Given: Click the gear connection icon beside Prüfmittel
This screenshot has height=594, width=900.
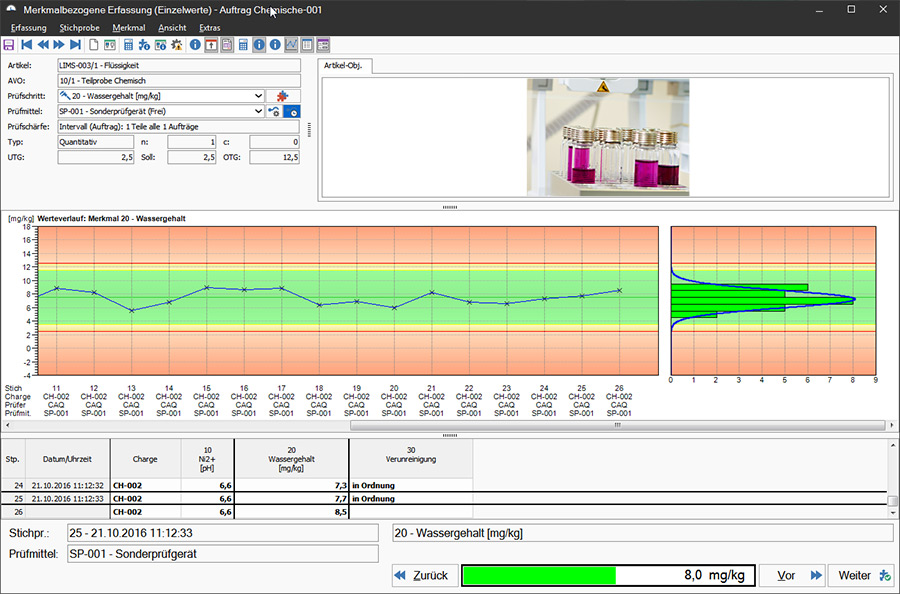Looking at the screenshot, I should [273, 111].
